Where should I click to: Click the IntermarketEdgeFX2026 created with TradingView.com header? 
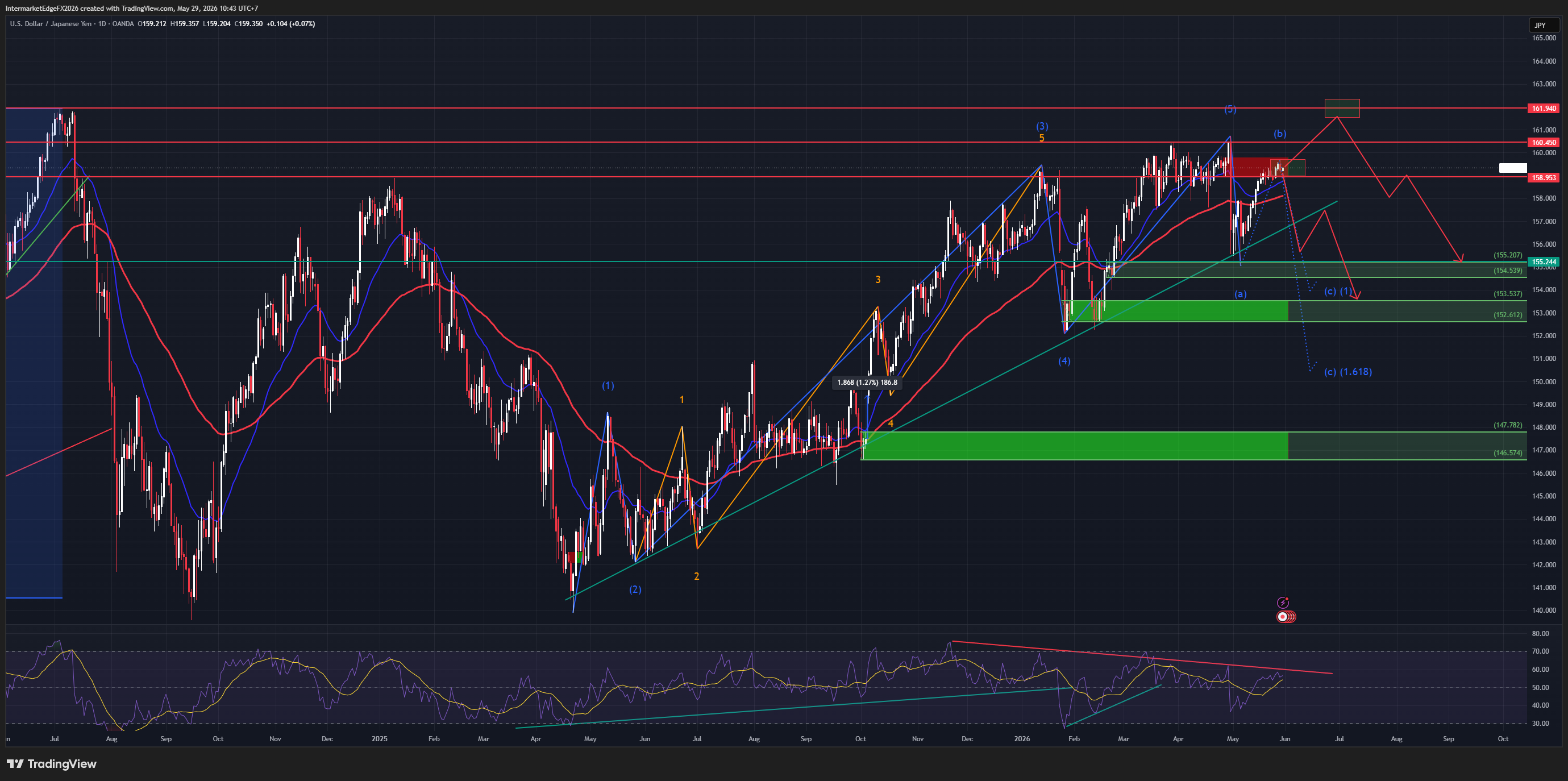[131, 9]
